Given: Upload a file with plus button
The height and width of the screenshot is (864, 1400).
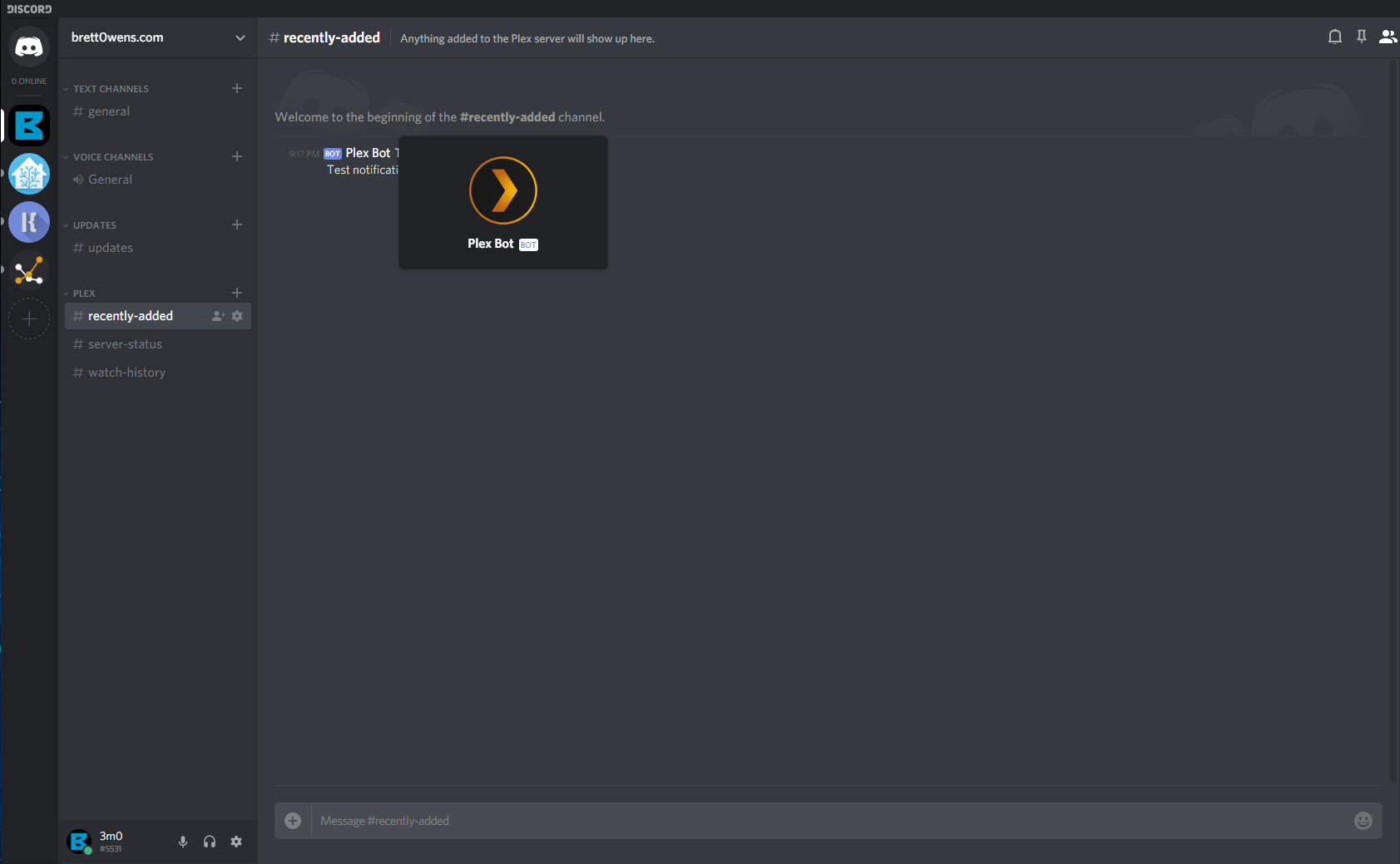Looking at the screenshot, I should pyautogui.click(x=293, y=821).
